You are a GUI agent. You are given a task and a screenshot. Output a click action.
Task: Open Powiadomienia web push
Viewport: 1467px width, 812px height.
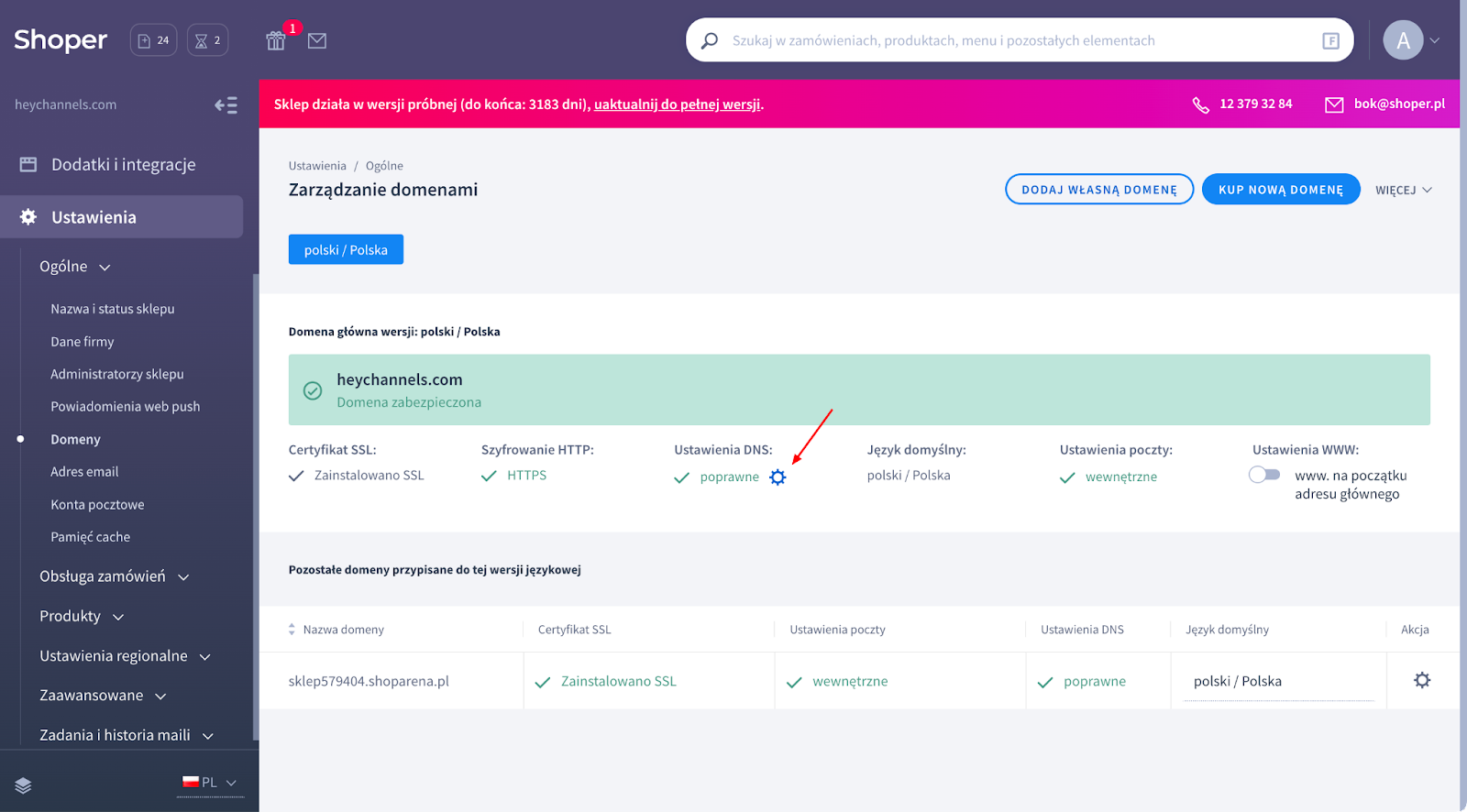click(x=126, y=407)
